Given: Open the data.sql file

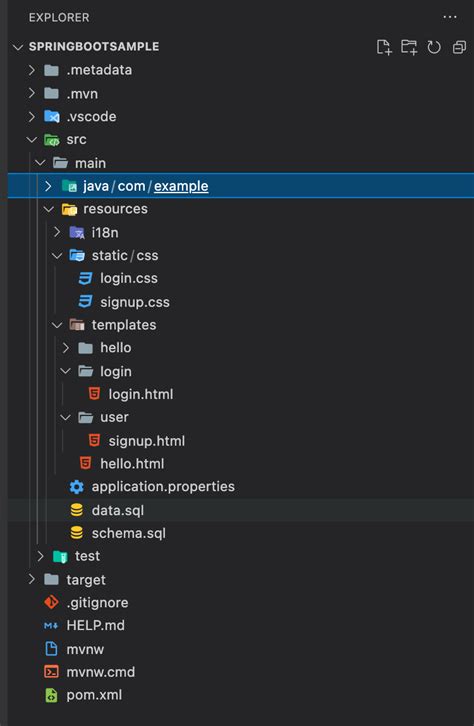Looking at the screenshot, I should (x=241, y=510).
